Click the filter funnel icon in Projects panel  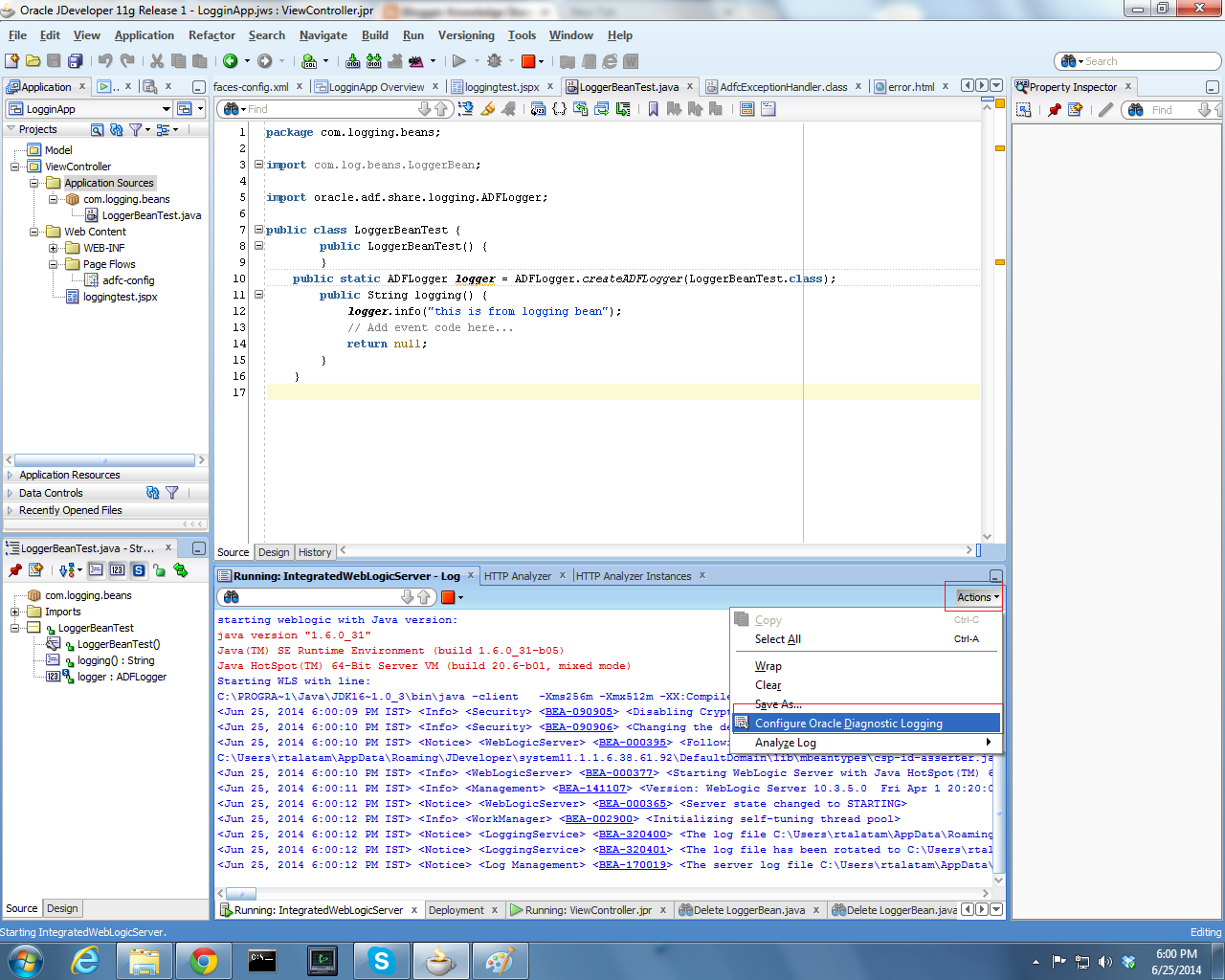tap(136, 129)
